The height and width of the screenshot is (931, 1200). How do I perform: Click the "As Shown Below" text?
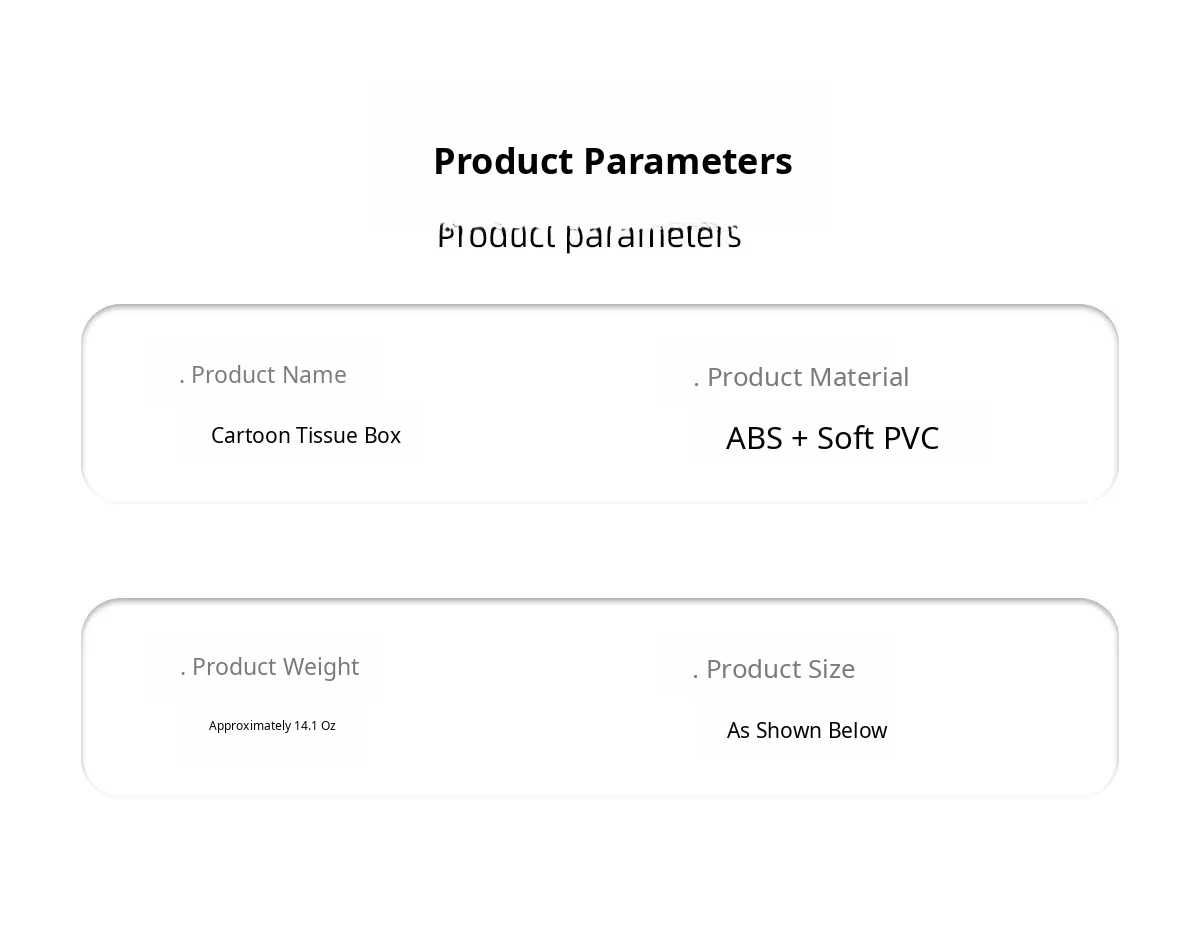coord(806,731)
